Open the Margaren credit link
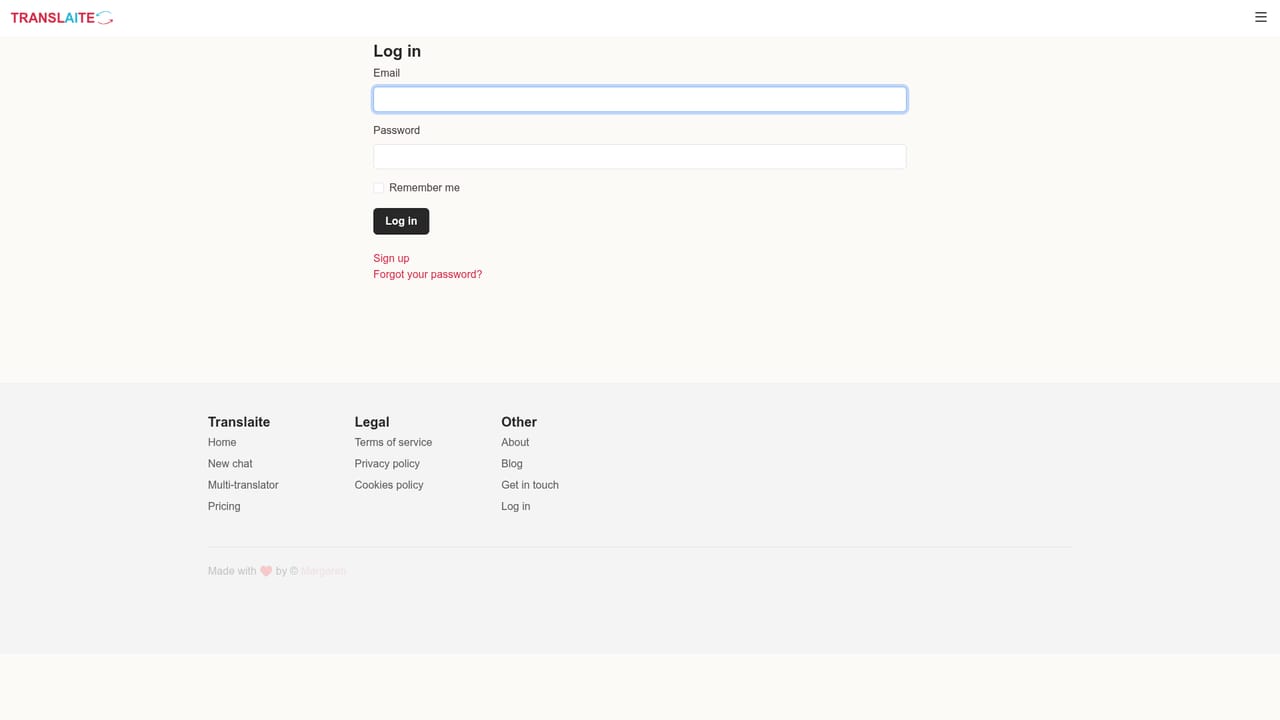The height and width of the screenshot is (720, 1280). [x=323, y=571]
